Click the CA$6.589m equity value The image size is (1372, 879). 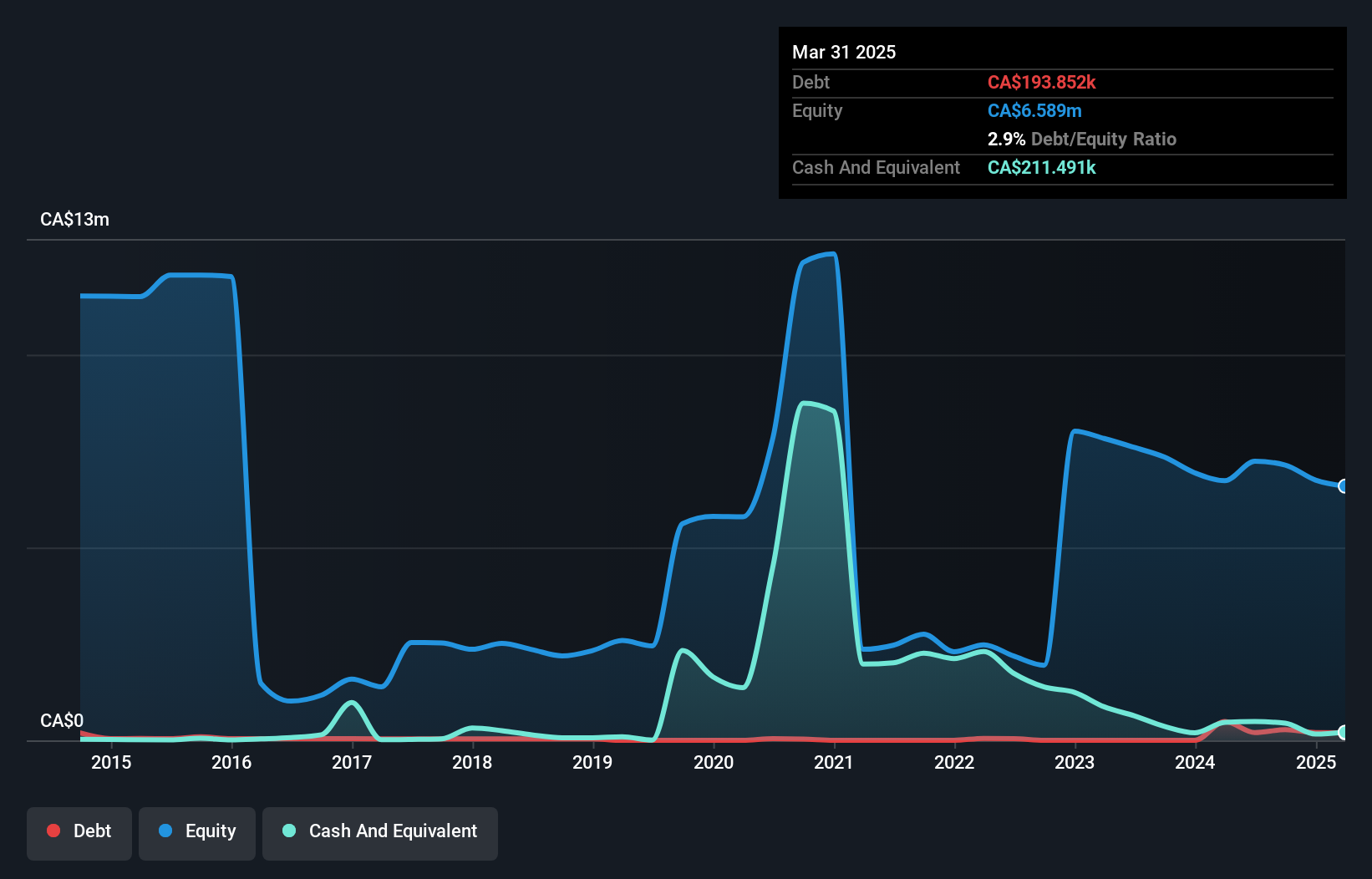[1034, 110]
